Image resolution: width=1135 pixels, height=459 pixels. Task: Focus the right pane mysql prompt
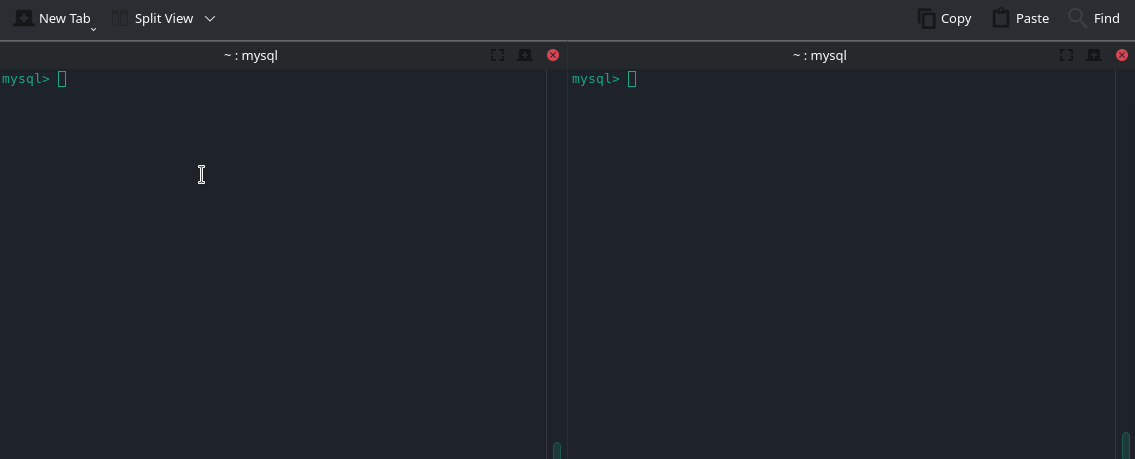tap(604, 79)
